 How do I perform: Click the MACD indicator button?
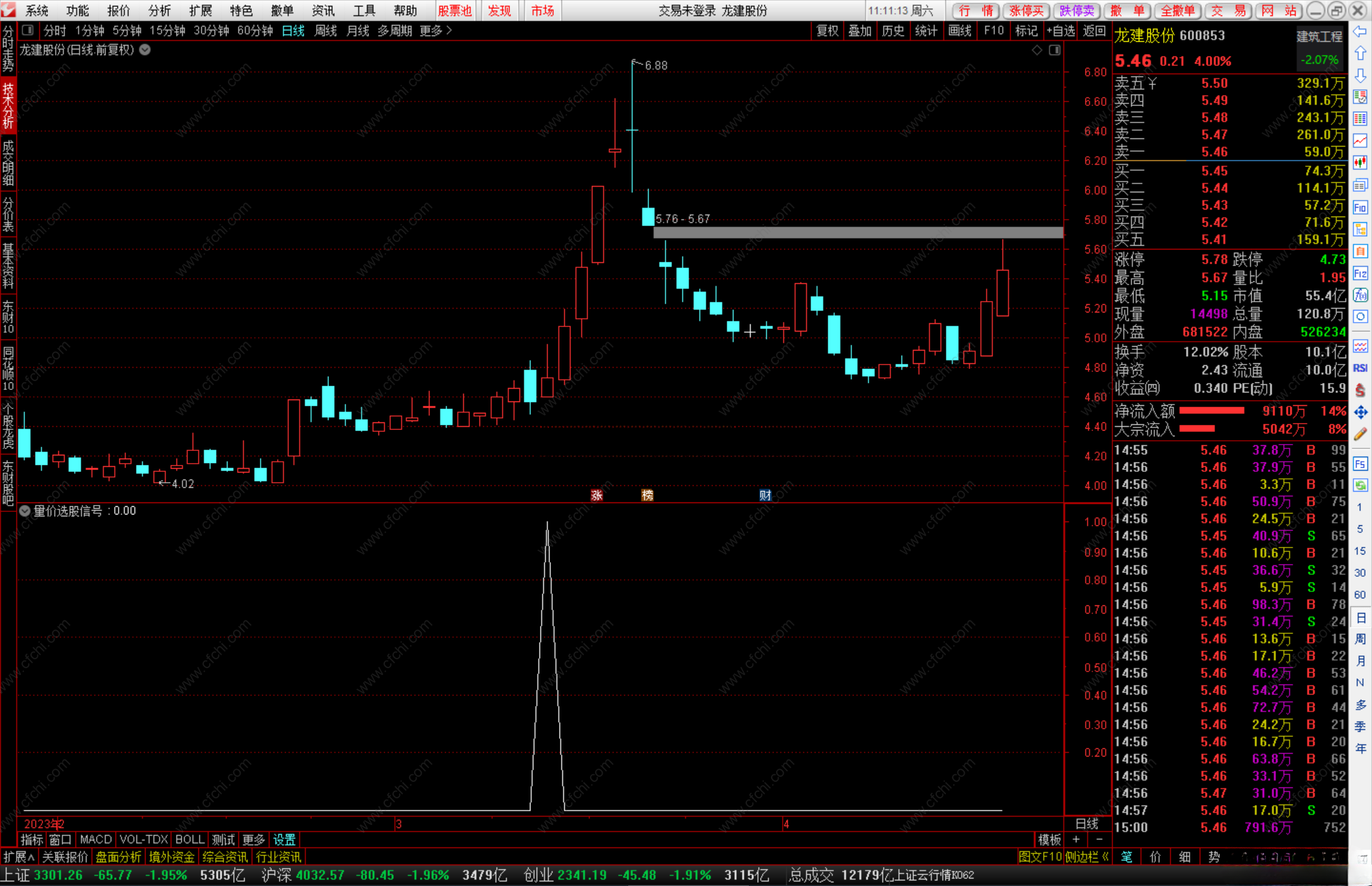pos(96,840)
